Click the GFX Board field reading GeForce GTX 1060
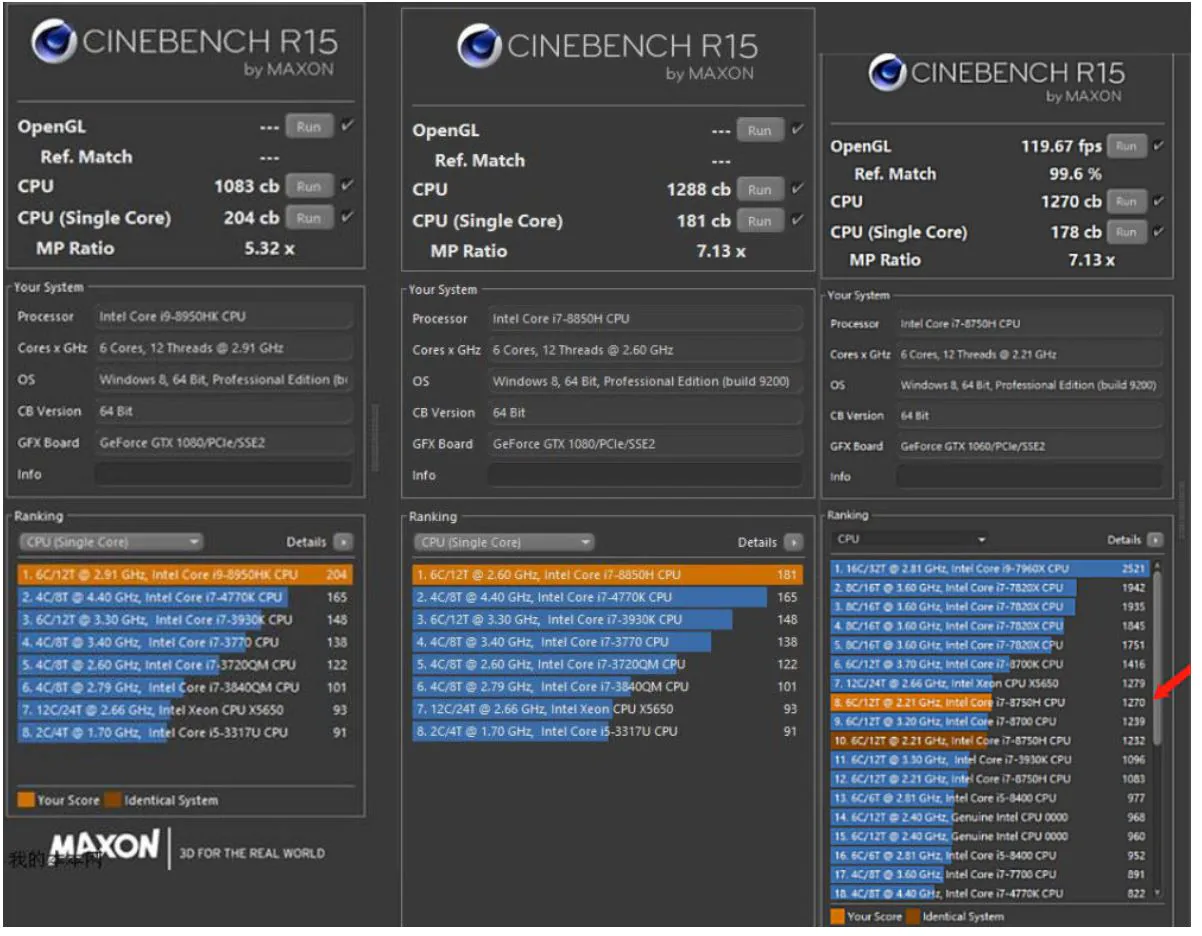Screen dimensions: 1202x936 coord(1029,446)
